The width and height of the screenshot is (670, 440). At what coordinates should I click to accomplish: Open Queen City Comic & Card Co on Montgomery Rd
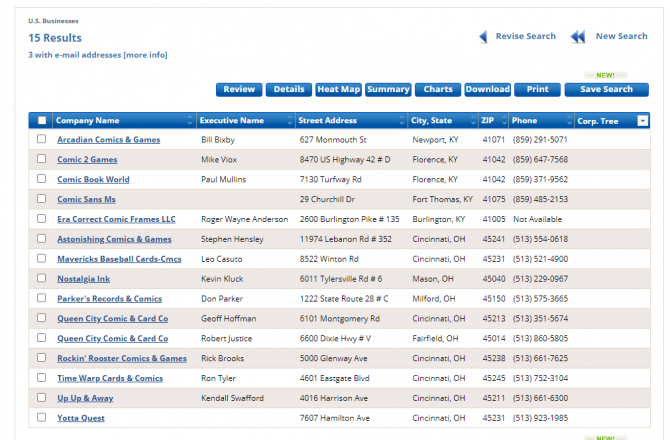[x=112, y=319]
